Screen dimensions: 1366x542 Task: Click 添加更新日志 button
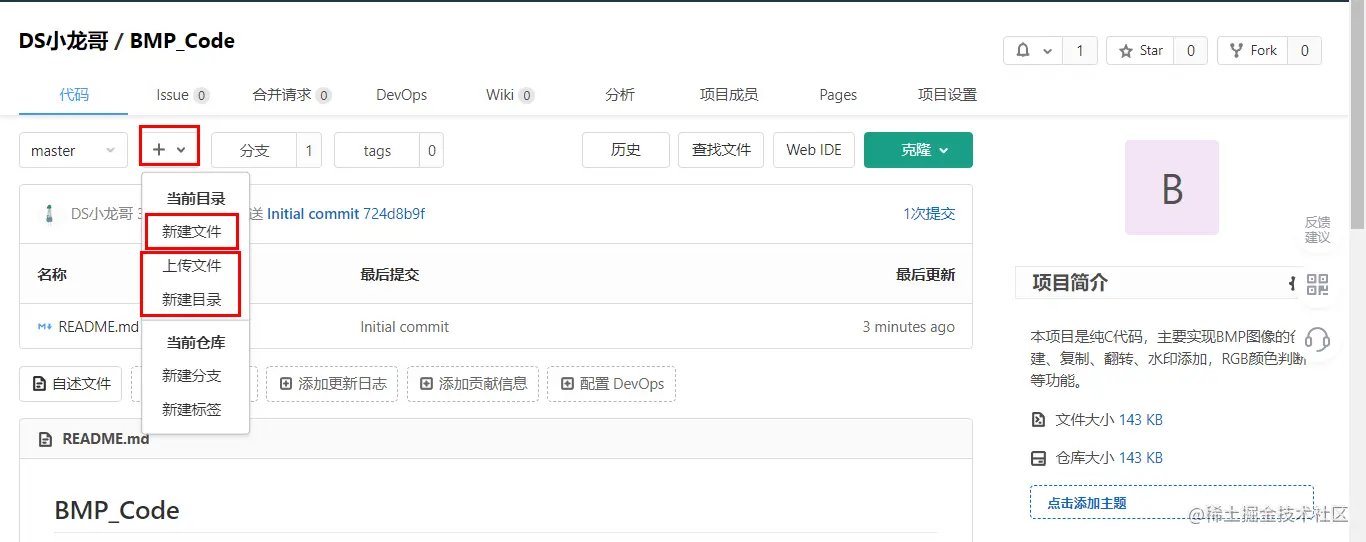point(333,384)
